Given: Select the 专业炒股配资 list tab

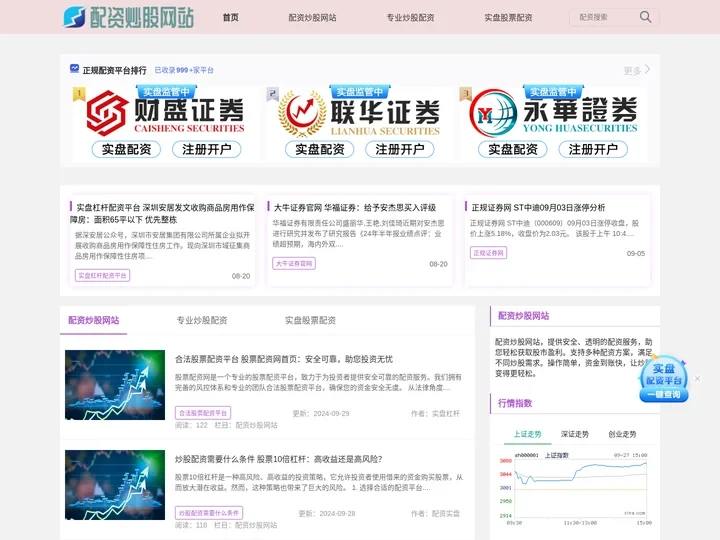Looking at the screenshot, I should [x=202, y=320].
